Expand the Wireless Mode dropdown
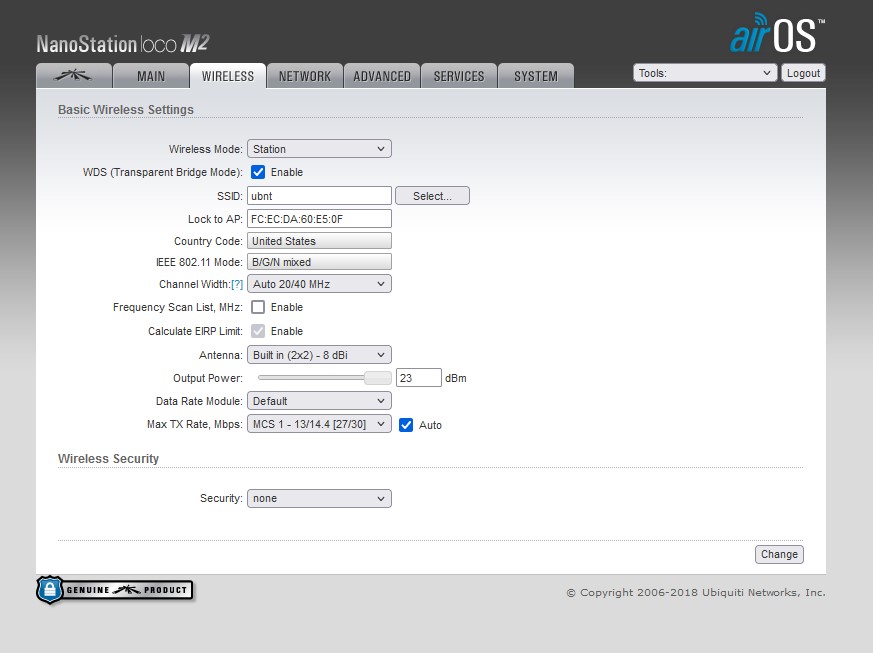873x653 pixels. pyautogui.click(x=320, y=149)
